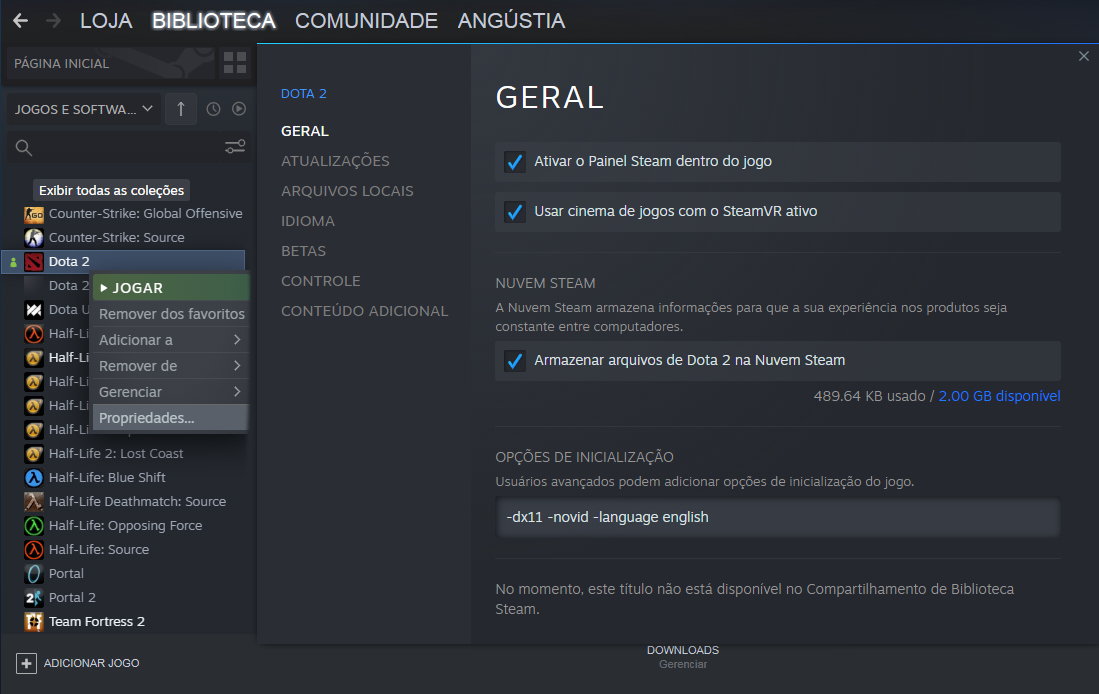This screenshot has height=694, width=1099.
Task: Click the Team Fortress 2 icon
Action: coord(34,622)
